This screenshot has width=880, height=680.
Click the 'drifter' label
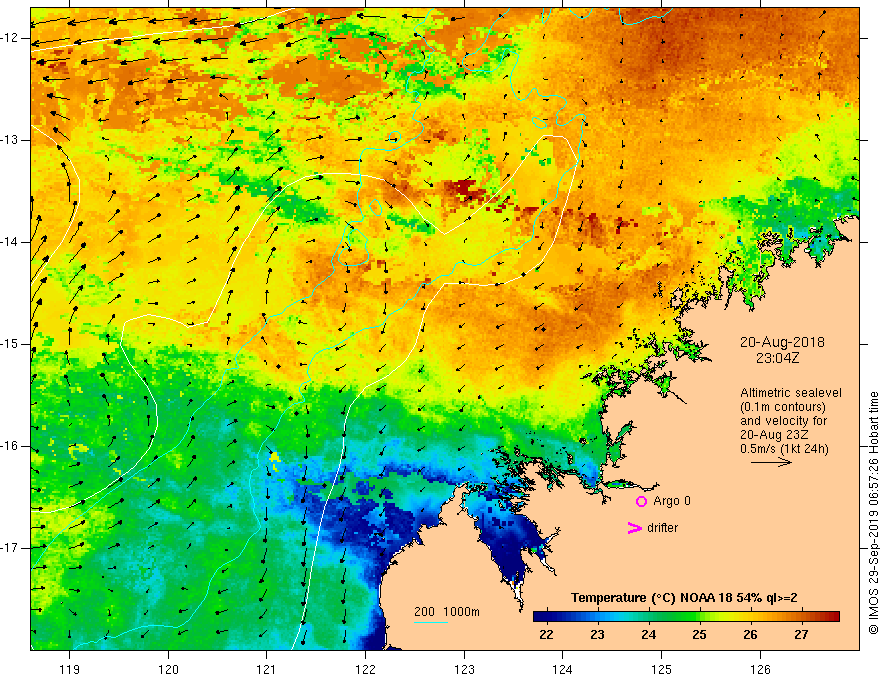pyautogui.click(x=662, y=528)
